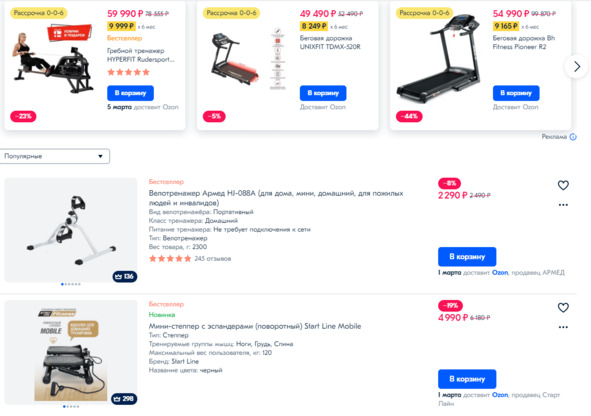Open three-dot menu for Армед велотренажер
This screenshot has width=591, height=416.
coord(563,205)
